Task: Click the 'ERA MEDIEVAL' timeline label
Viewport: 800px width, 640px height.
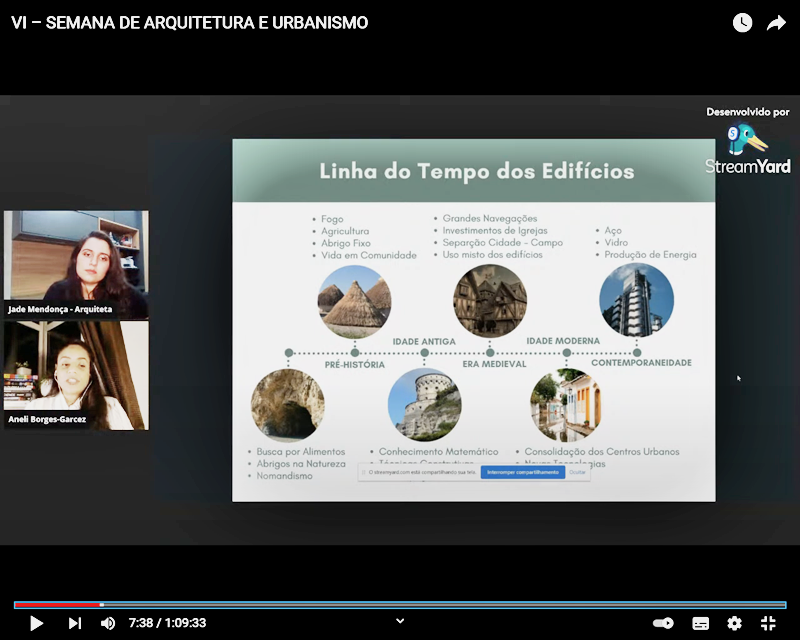Action: click(x=494, y=364)
